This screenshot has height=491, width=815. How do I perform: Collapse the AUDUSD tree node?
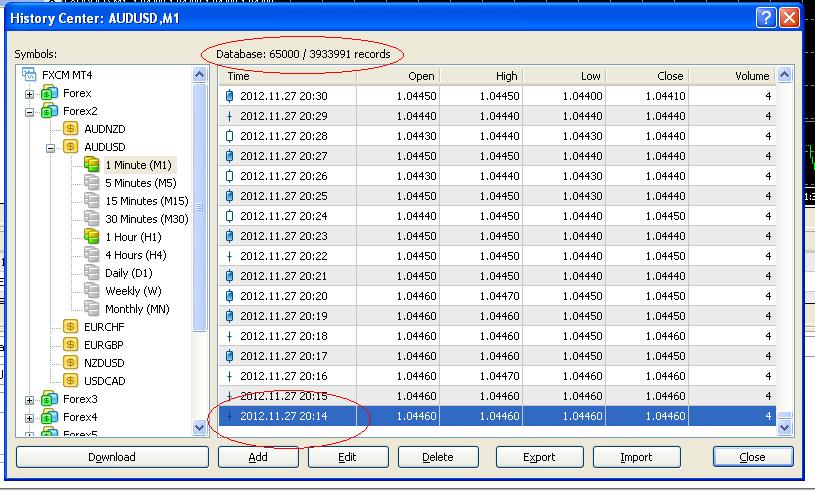(x=50, y=148)
